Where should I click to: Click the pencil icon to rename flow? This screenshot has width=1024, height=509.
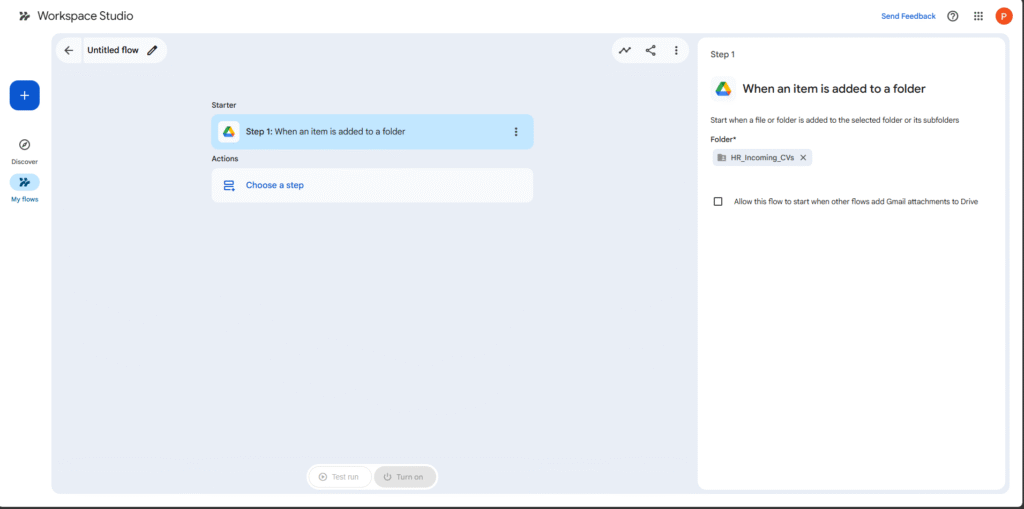pyautogui.click(x=152, y=50)
